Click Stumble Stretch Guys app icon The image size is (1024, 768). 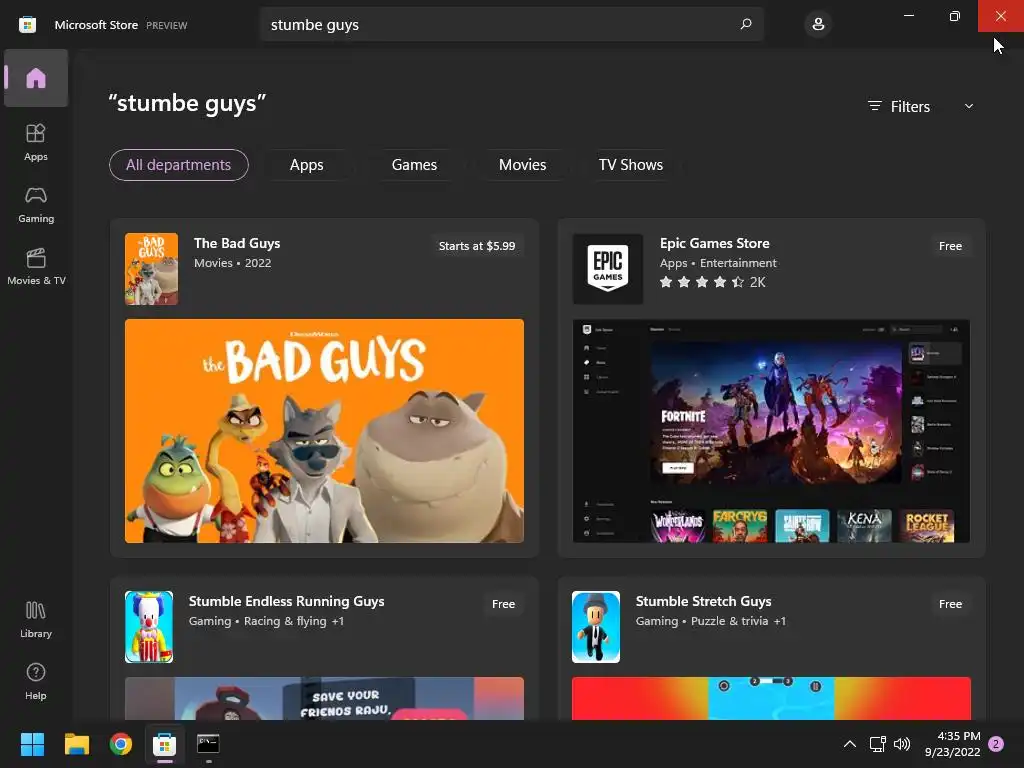coord(596,627)
